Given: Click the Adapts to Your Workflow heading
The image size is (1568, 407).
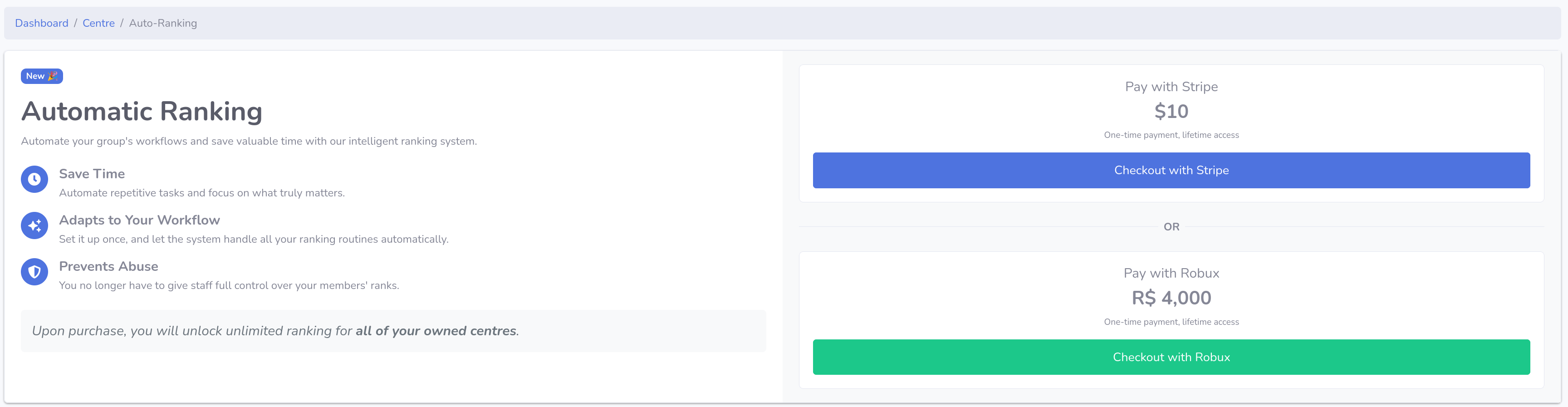Looking at the screenshot, I should (x=139, y=220).
